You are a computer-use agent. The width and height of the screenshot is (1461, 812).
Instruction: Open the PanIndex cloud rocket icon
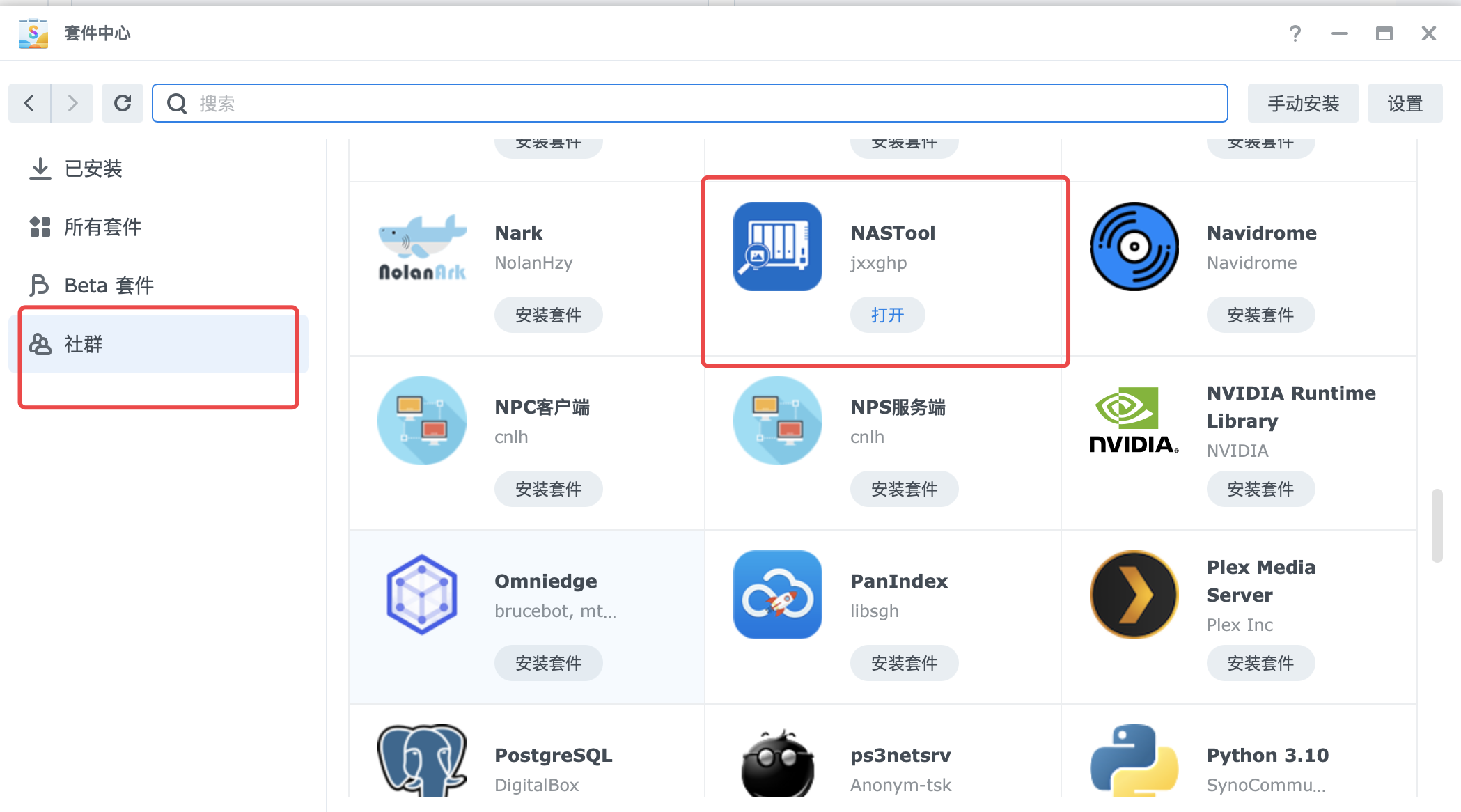(x=777, y=595)
